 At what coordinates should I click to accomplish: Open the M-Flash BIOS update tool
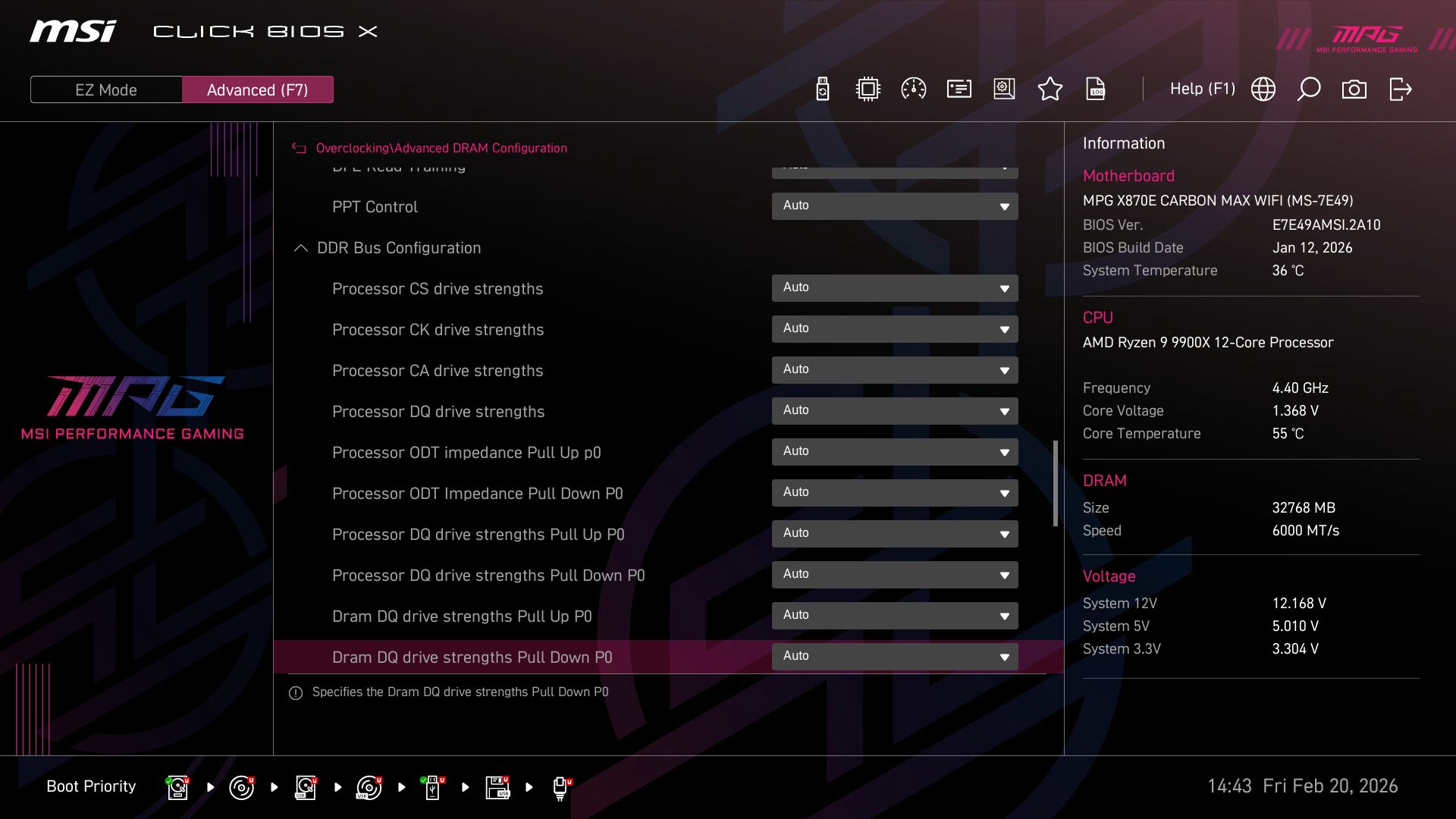[x=821, y=89]
